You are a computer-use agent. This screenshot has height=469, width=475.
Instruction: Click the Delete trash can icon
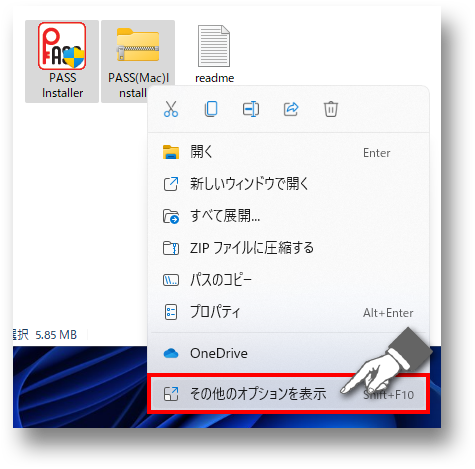coord(331,109)
